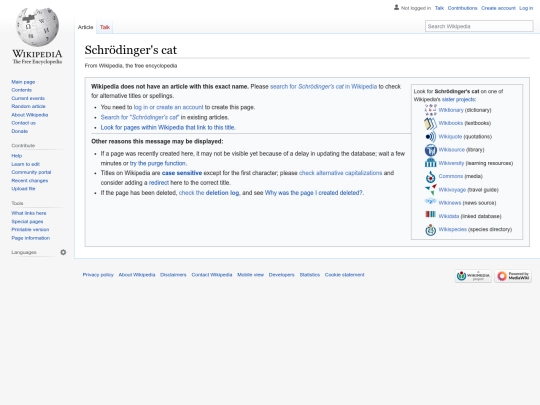Open Current events

pos(28,98)
